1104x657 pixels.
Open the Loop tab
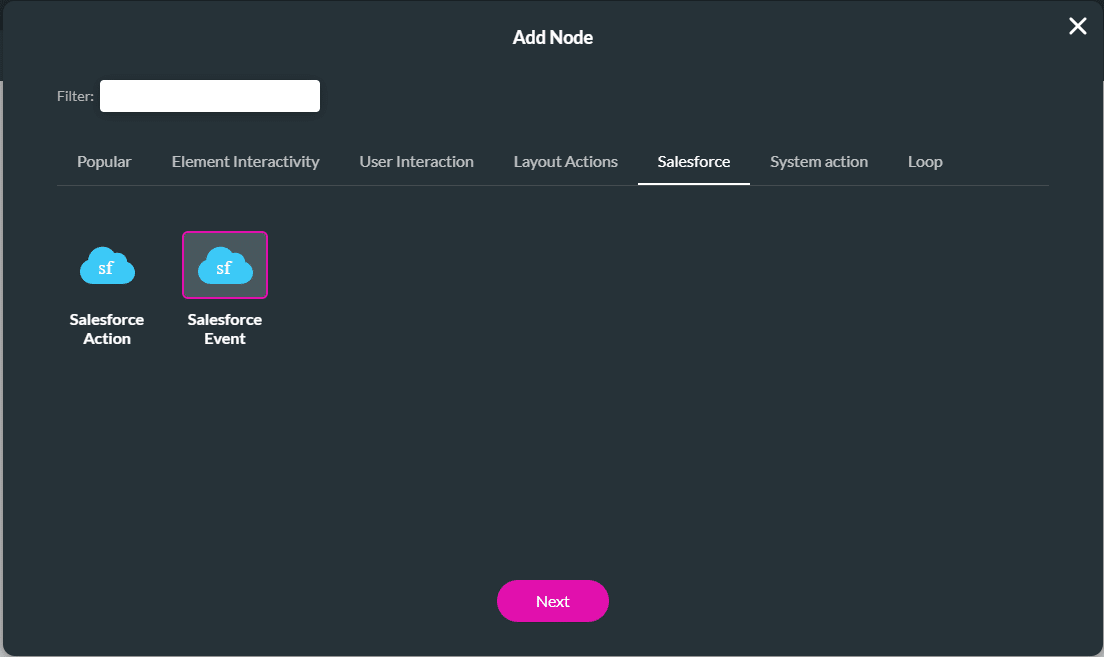tap(924, 161)
